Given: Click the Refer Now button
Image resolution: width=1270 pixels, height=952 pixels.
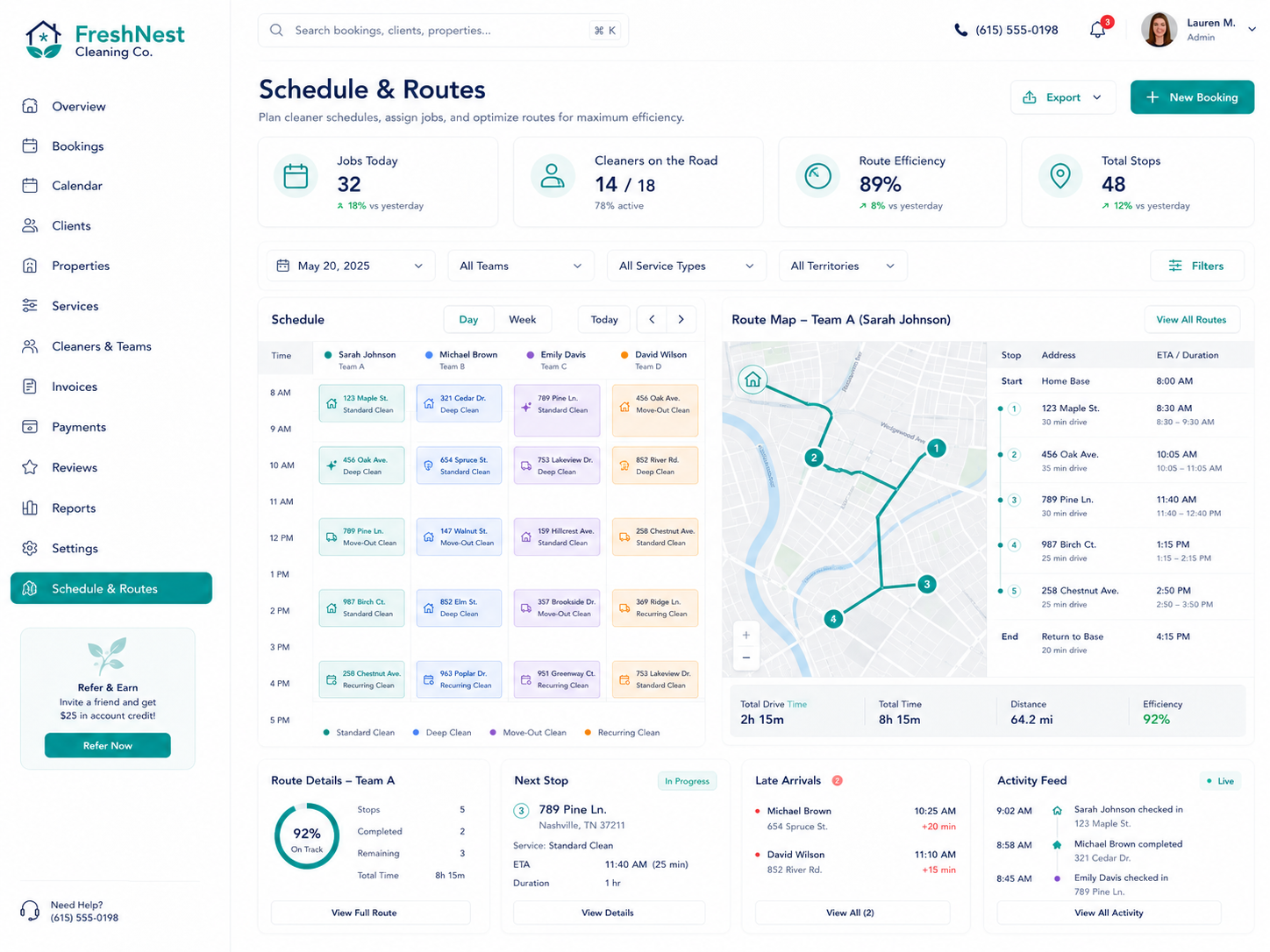Looking at the screenshot, I should (107, 745).
